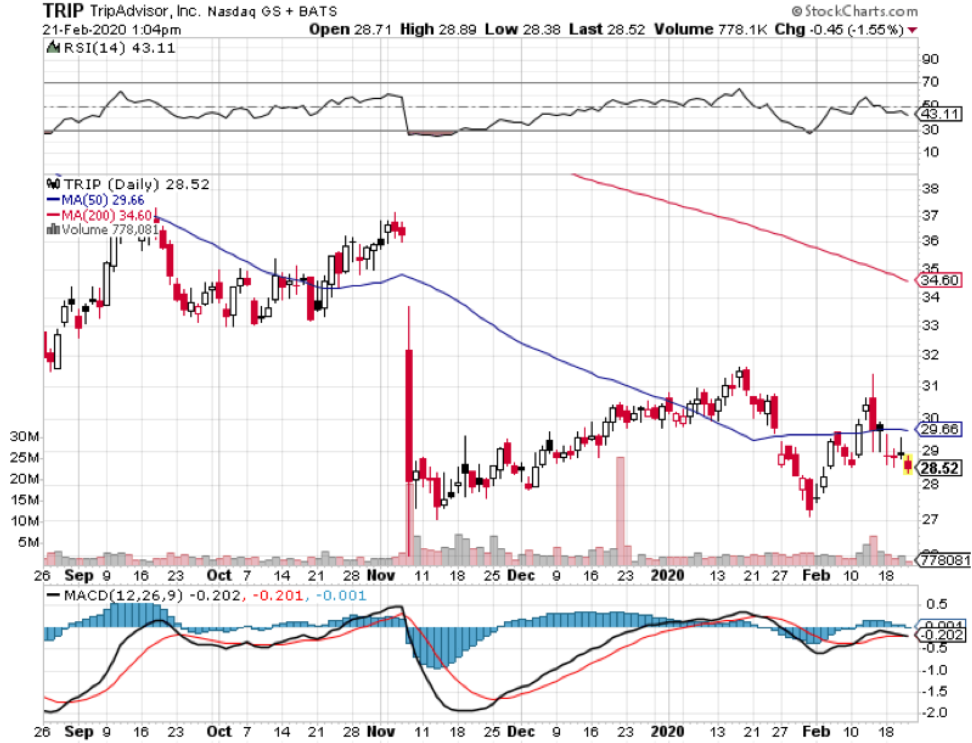Click the 29.66 blue price tag on axis
Viewport: 972px width, 743px height.
[939, 429]
